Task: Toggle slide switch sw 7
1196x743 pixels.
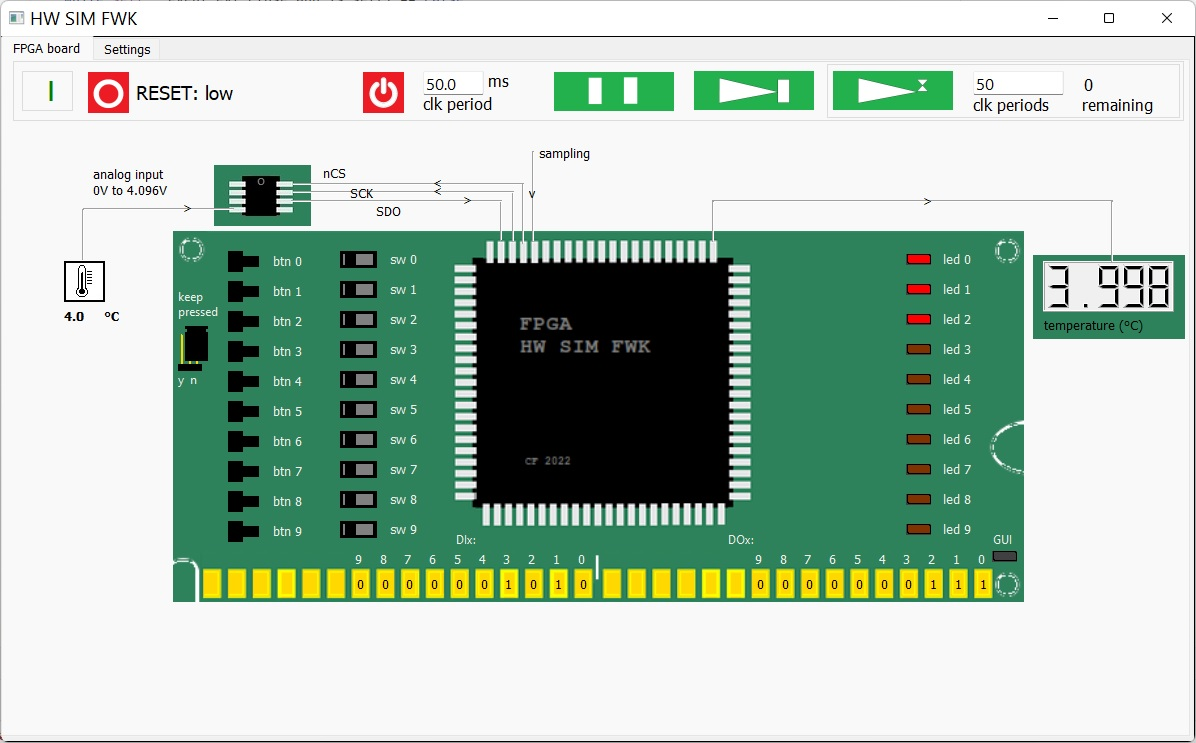Action: pos(358,470)
